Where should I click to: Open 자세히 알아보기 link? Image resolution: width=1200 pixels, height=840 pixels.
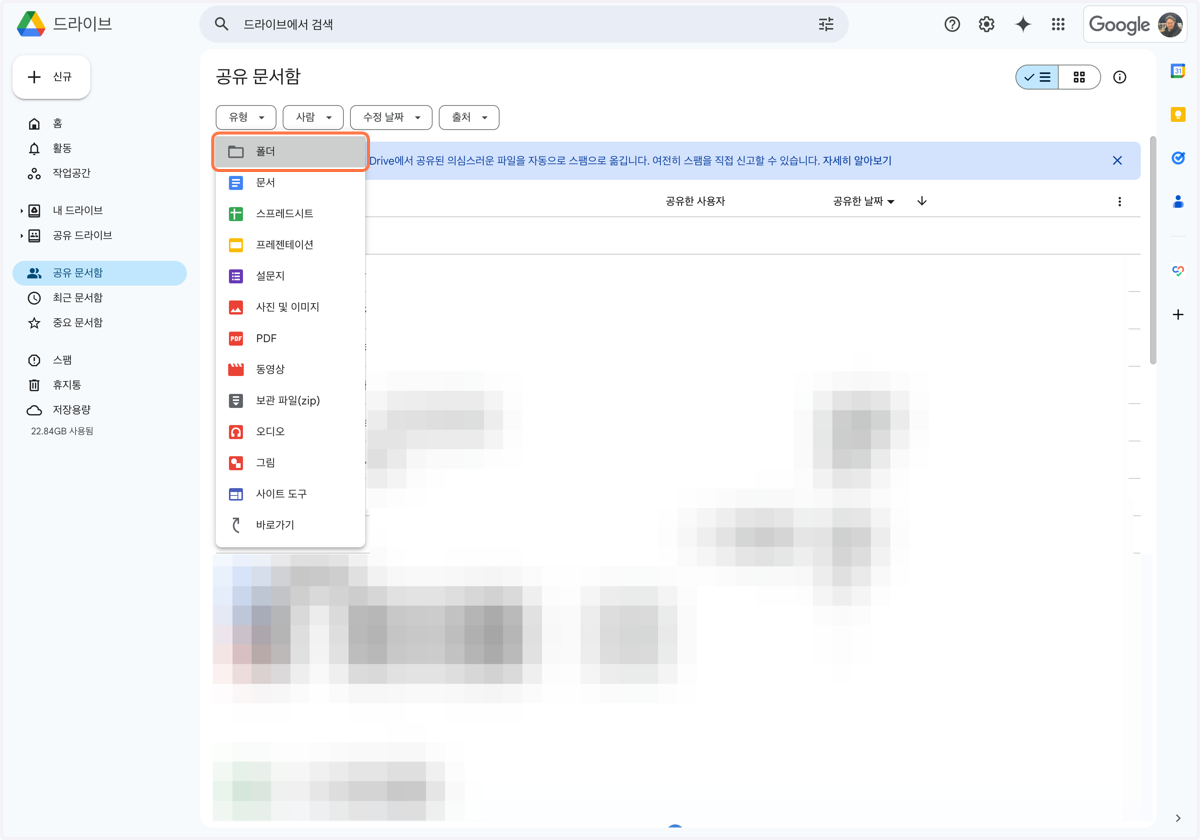857,160
